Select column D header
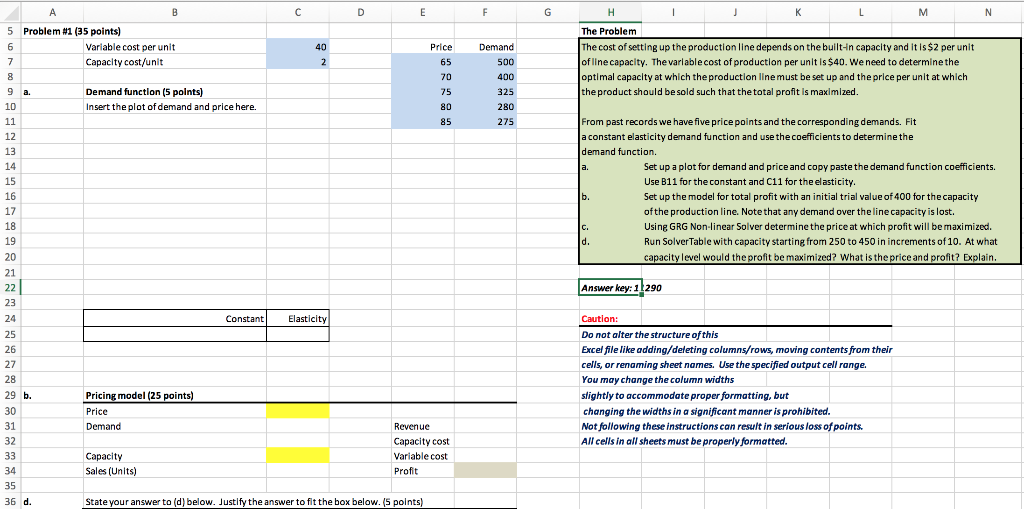This screenshot has width=1024, height=509. [360, 10]
